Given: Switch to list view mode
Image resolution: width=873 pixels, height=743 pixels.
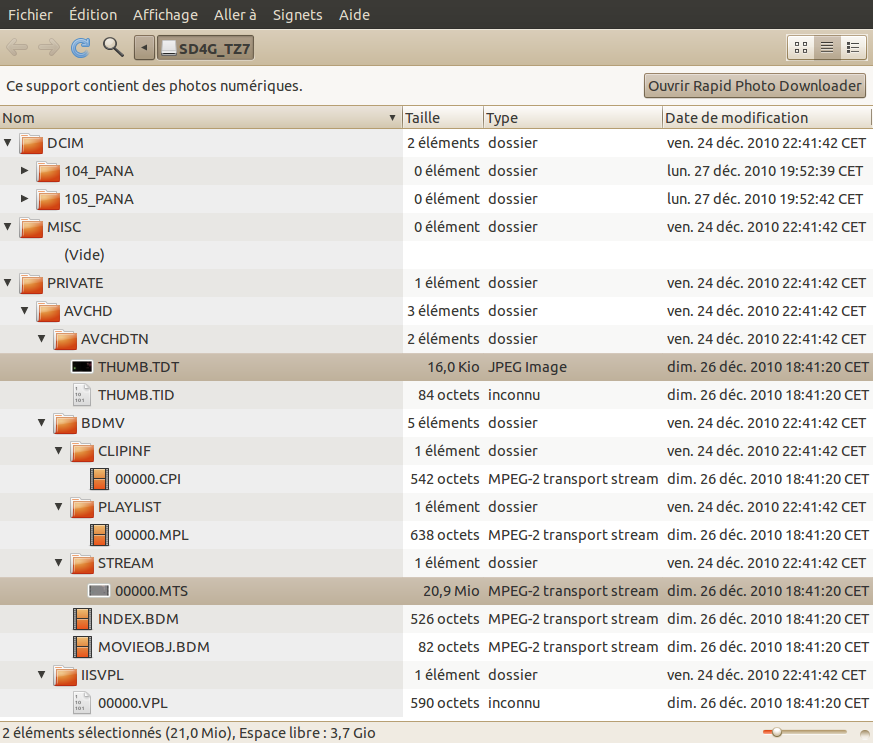Looking at the screenshot, I should point(827,47).
